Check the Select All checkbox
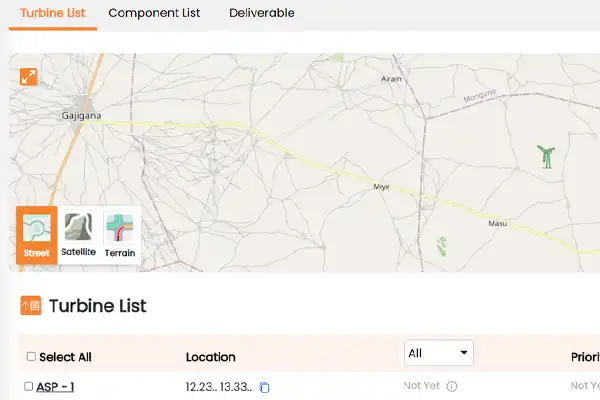600x400 pixels. (x=31, y=357)
